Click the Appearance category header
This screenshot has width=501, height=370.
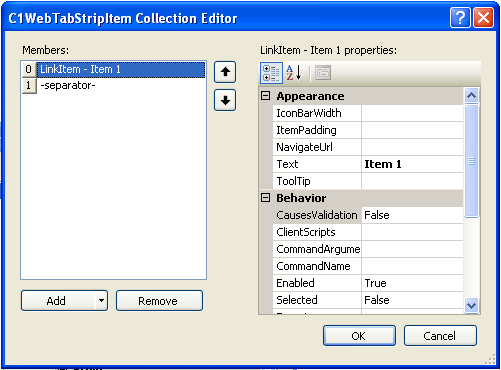pos(361,96)
